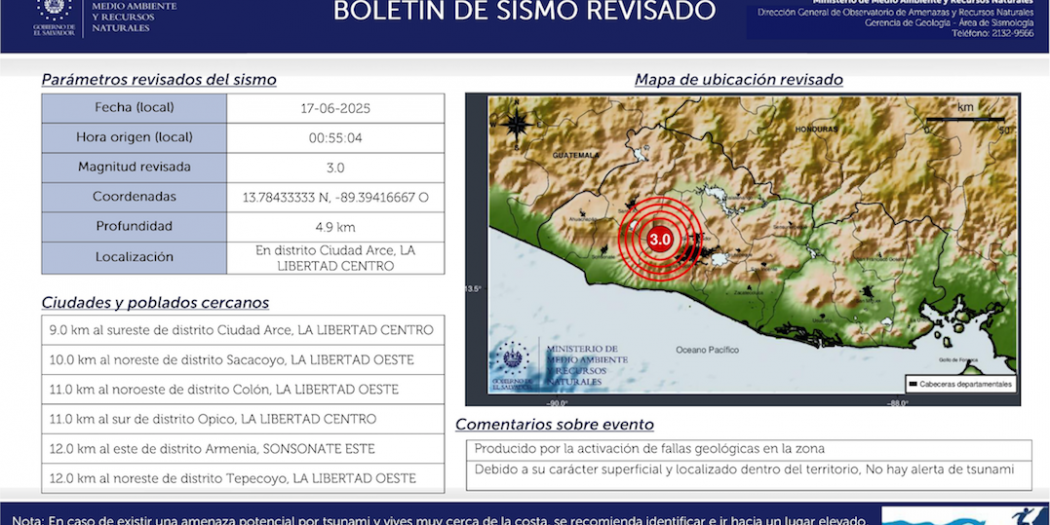Click the Oceano Pacífico label on the map

(707, 350)
